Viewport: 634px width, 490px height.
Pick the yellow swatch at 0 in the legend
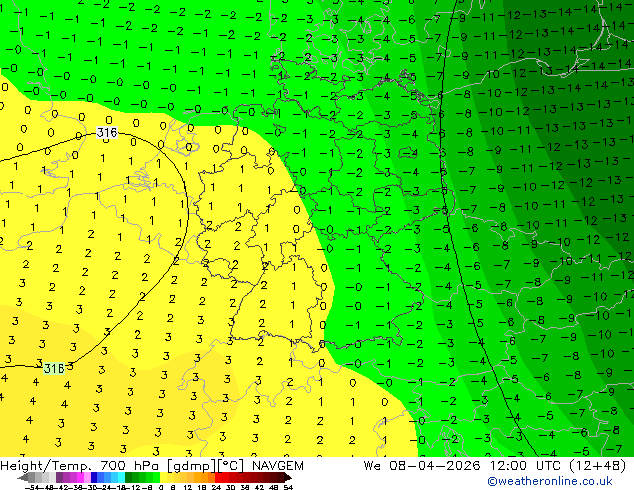click(x=164, y=477)
